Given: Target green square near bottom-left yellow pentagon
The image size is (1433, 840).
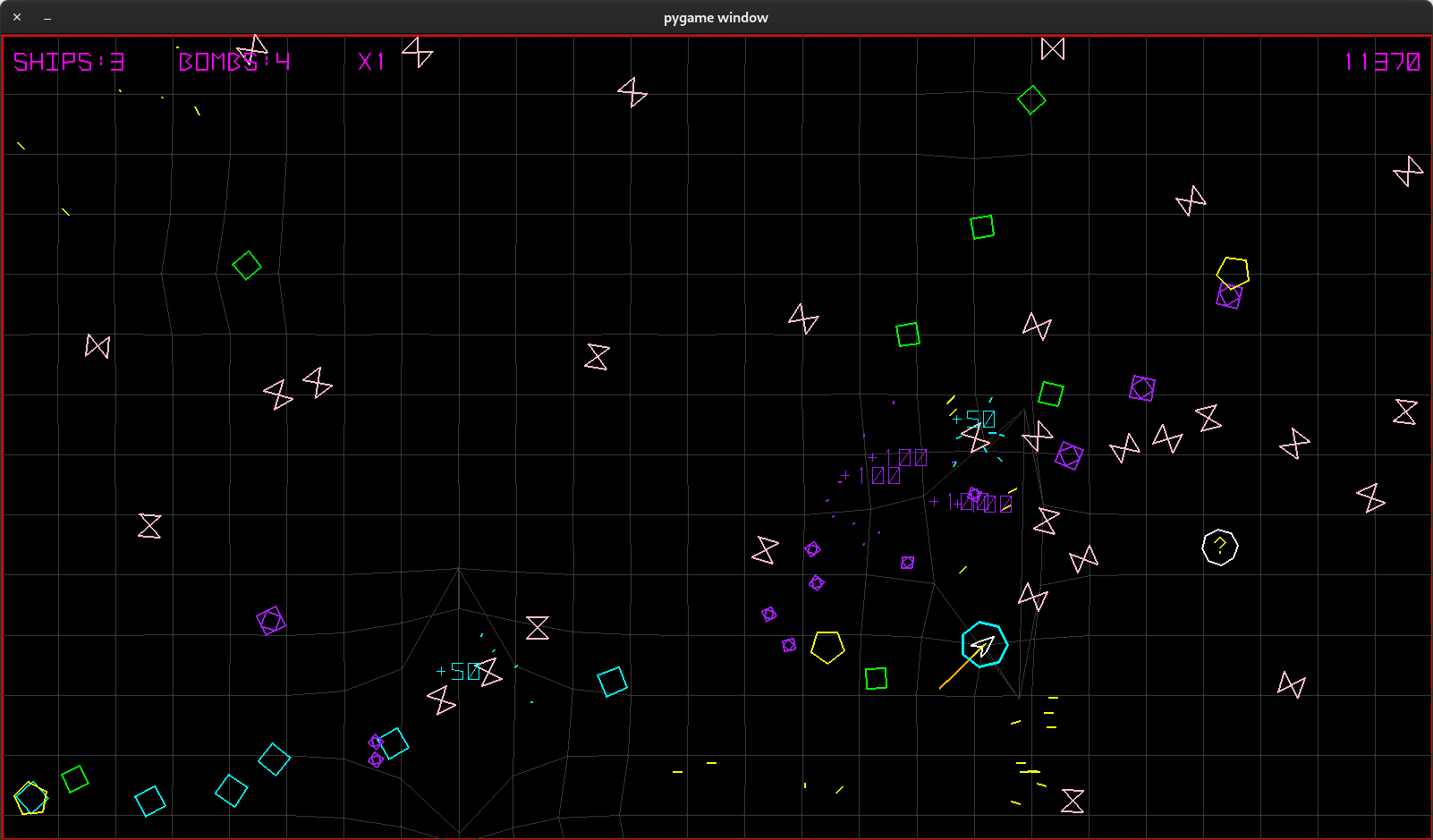Looking at the screenshot, I should [75, 779].
